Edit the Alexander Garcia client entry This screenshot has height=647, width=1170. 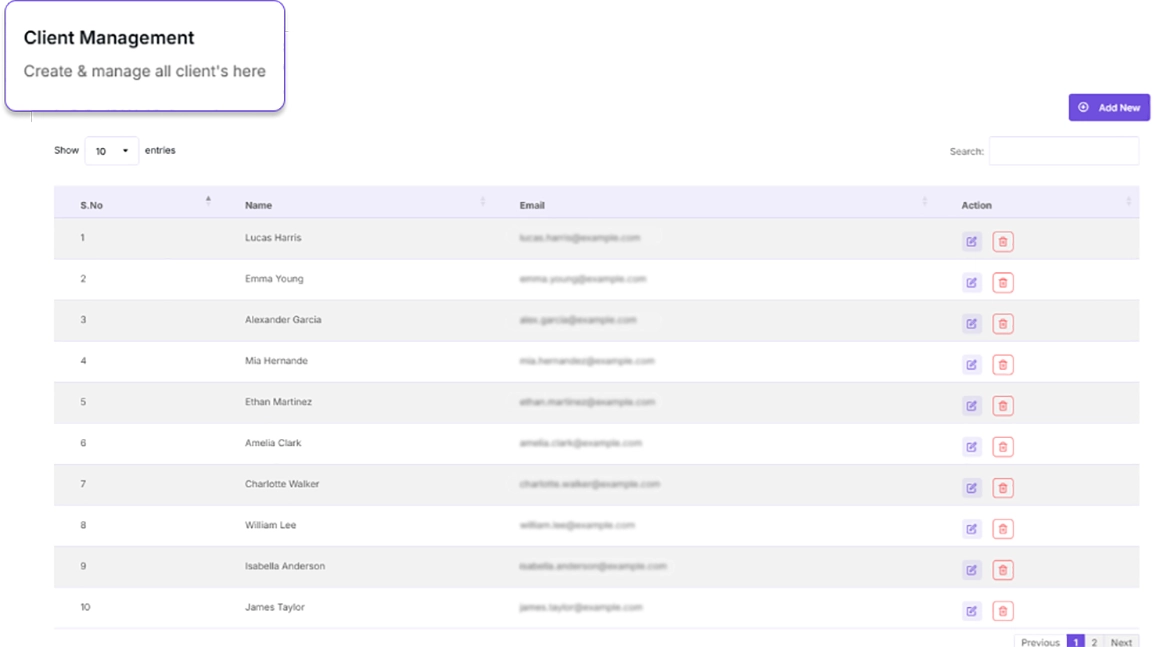tap(971, 324)
